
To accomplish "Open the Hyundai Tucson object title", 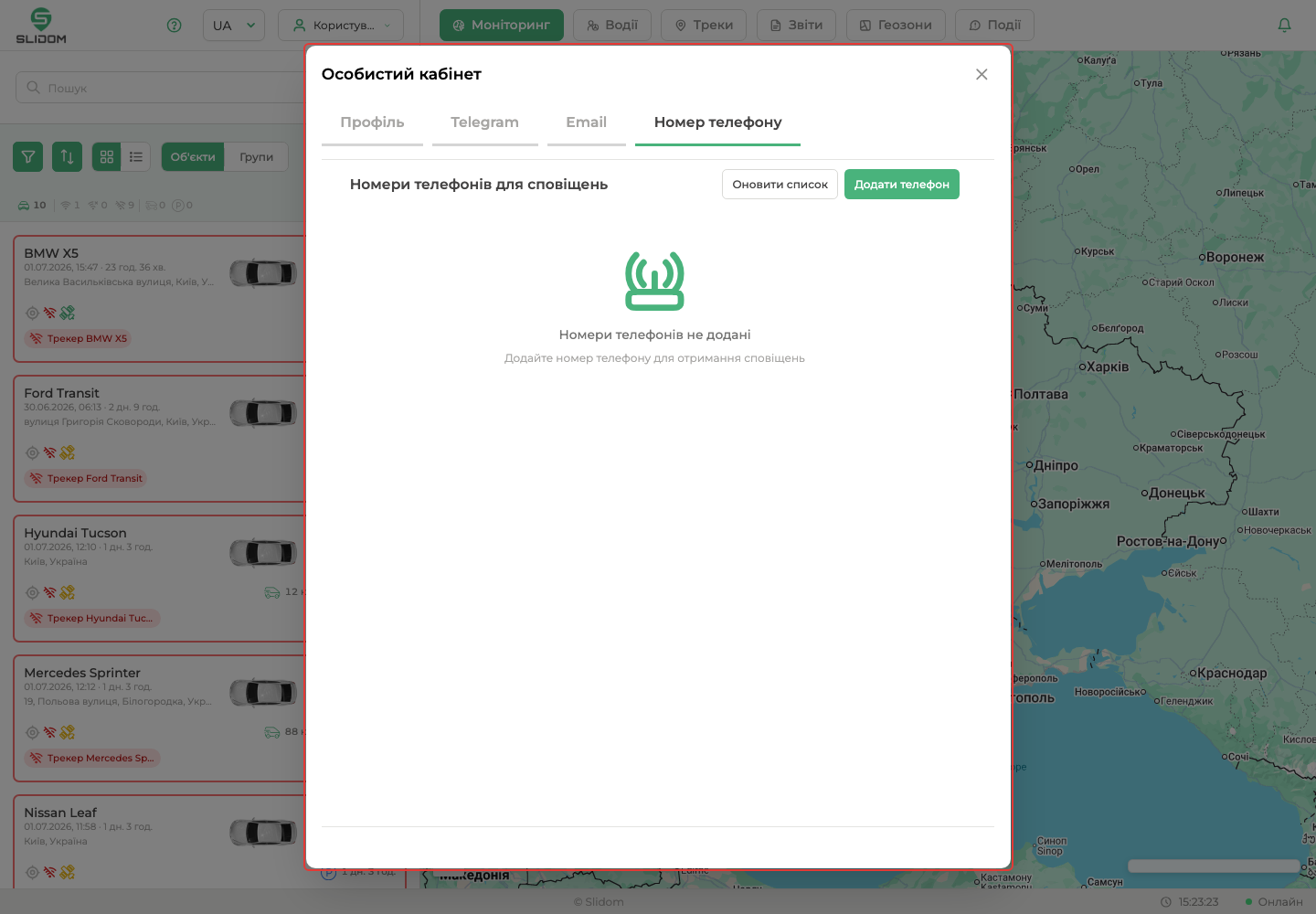I will (75, 533).
